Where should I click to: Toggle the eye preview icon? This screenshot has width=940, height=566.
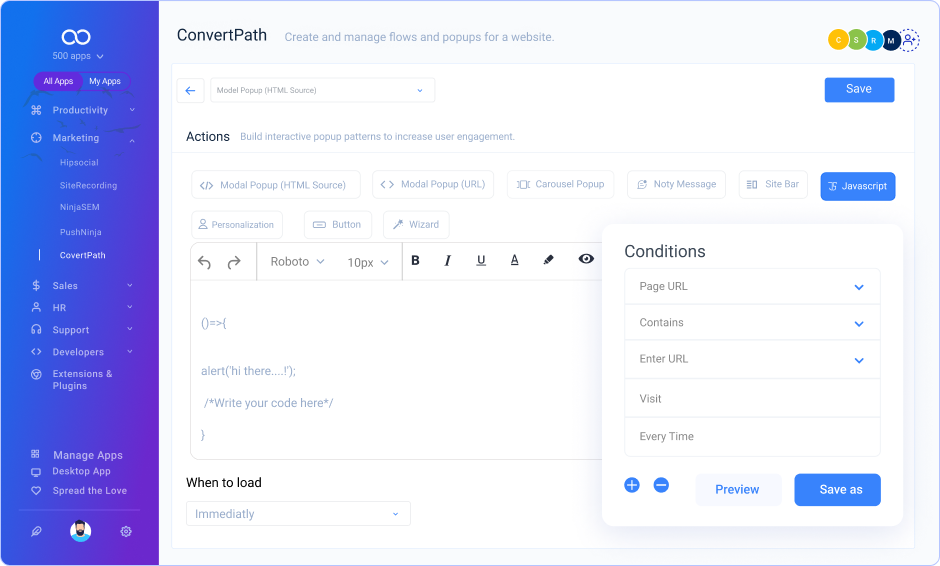586,259
